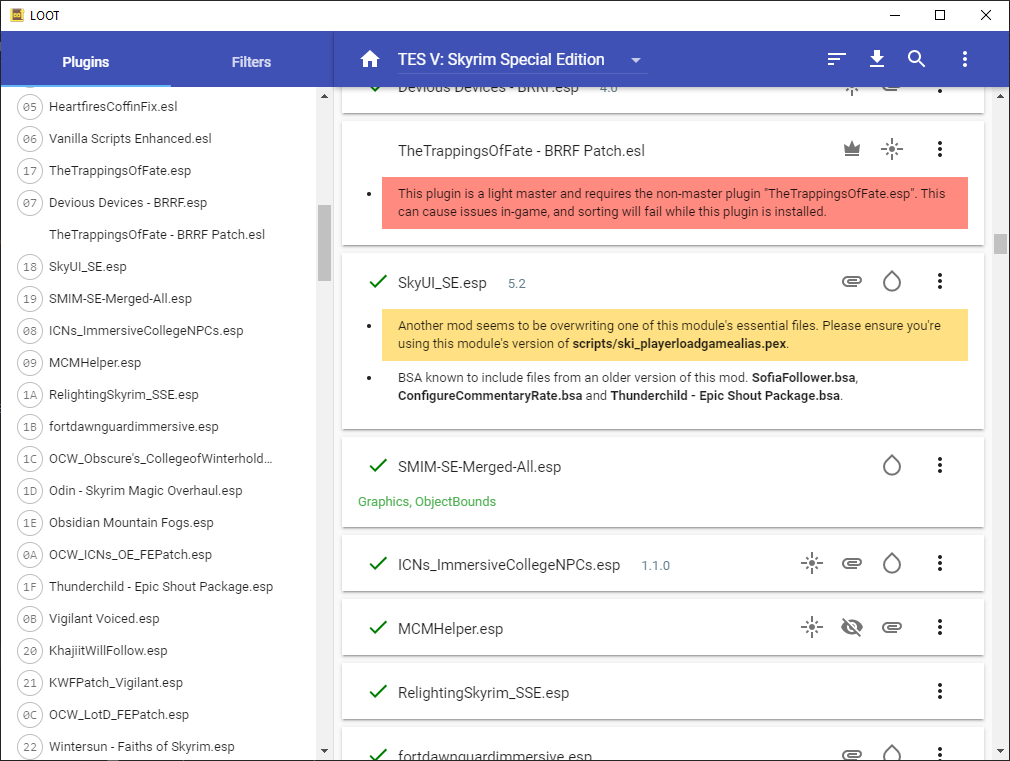1010x761 pixels.
Task: Open three-dot menu for MCMHelper.esp card
Action: point(940,627)
